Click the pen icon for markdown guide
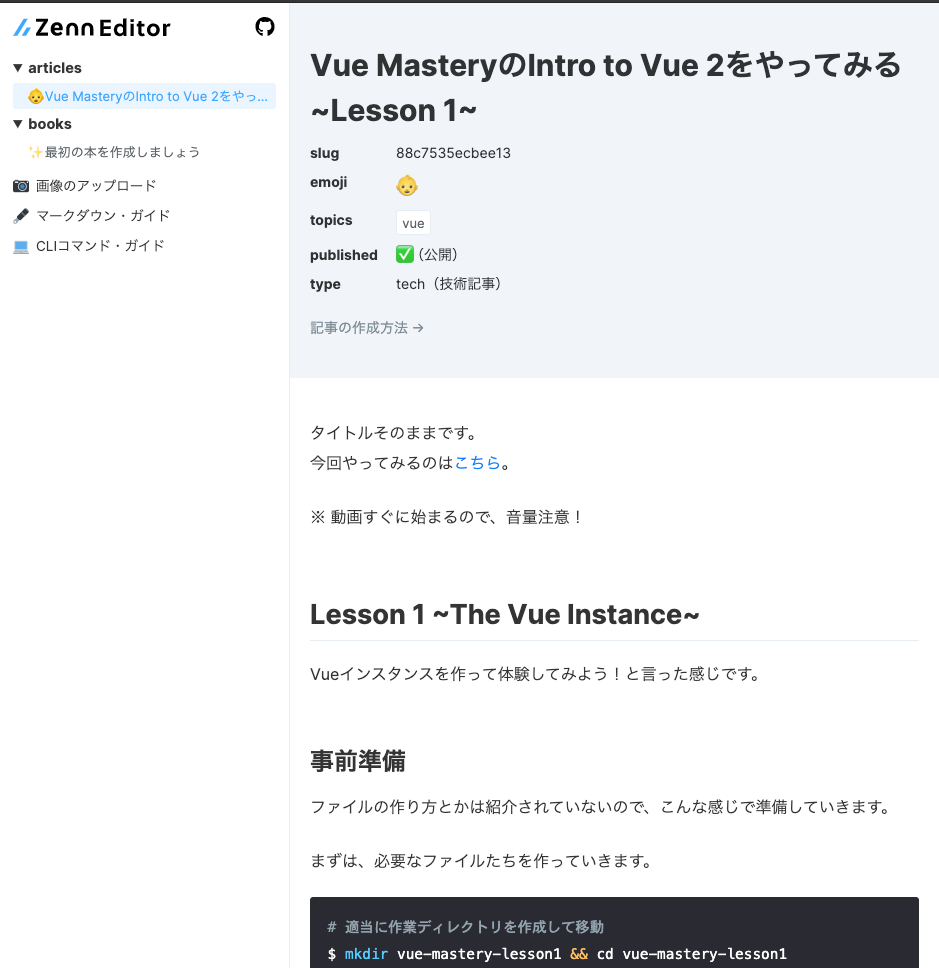This screenshot has height=968, width=939. (21, 215)
